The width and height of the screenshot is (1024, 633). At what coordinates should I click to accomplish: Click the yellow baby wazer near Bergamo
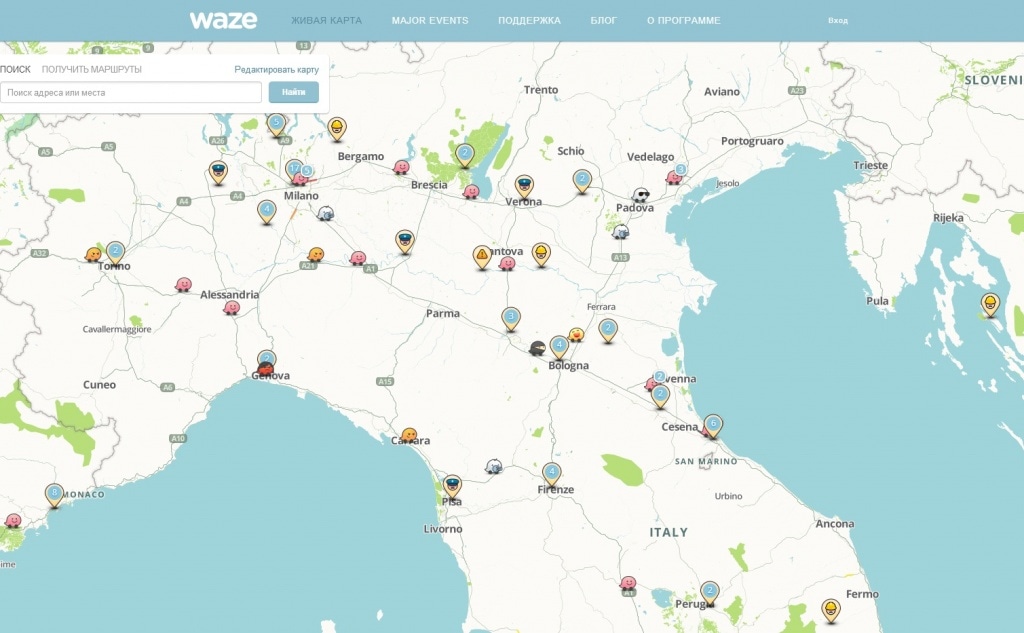pos(337,127)
